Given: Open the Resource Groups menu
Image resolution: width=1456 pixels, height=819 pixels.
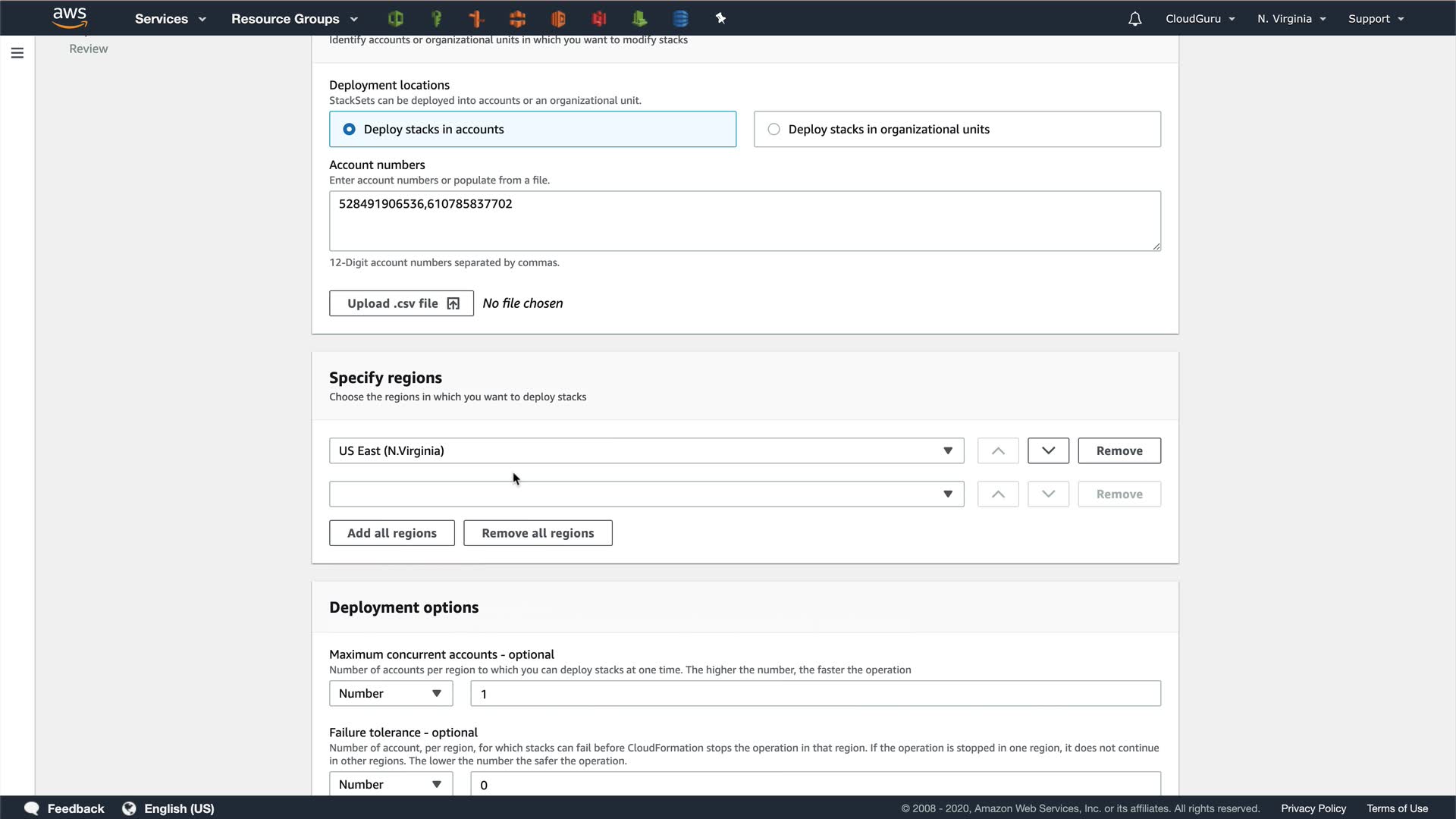Looking at the screenshot, I should coord(294,19).
